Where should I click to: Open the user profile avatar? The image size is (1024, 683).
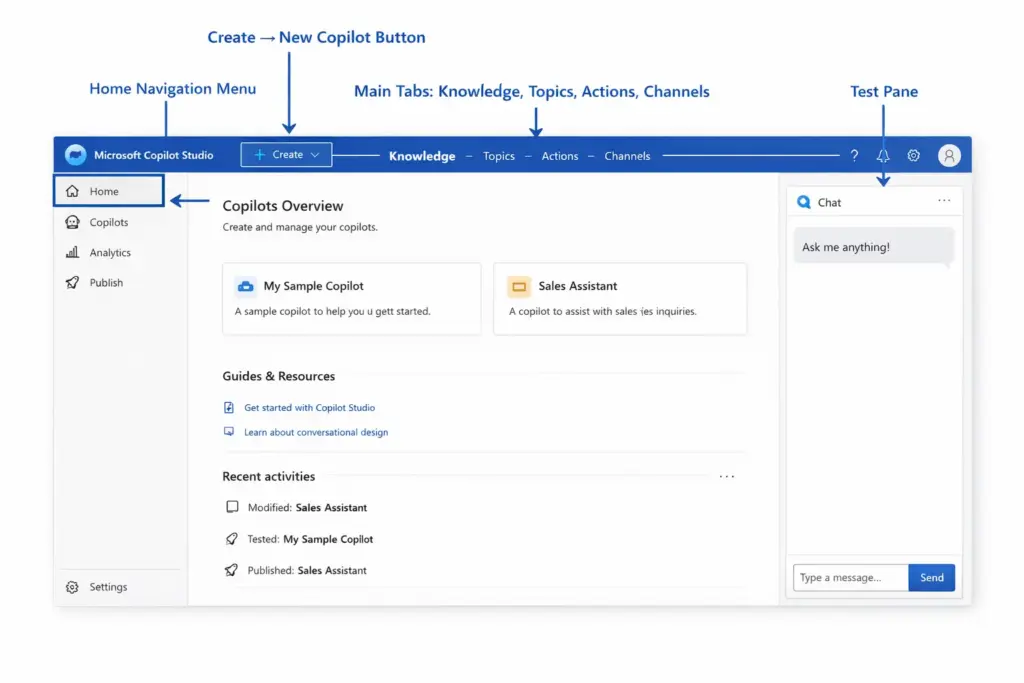point(949,155)
